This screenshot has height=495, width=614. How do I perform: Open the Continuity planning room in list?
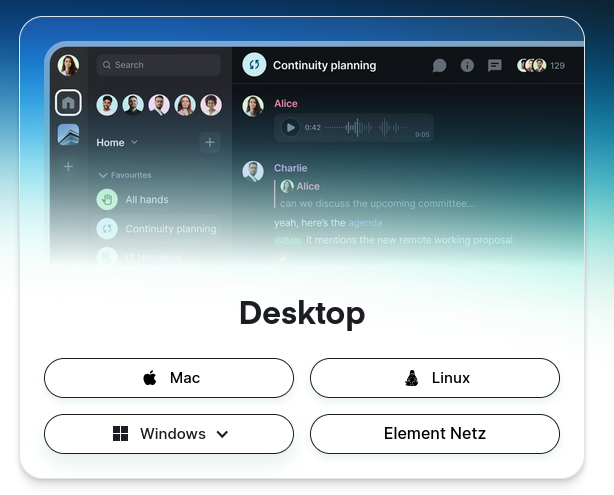click(x=157, y=229)
